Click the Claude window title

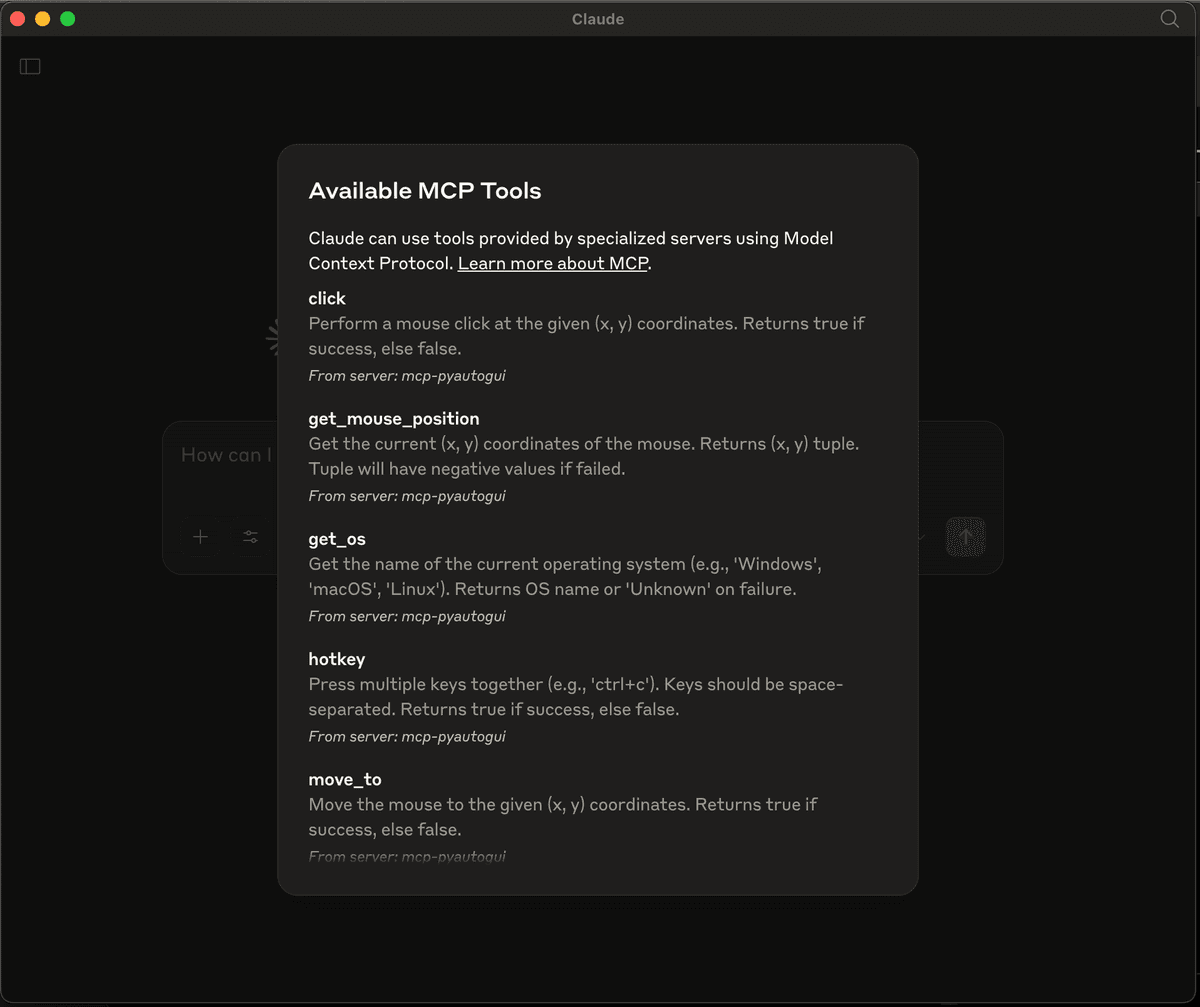click(x=598, y=19)
